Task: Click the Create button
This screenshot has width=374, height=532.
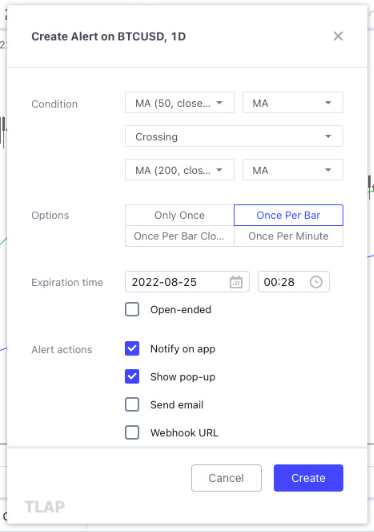Action: [x=308, y=478]
